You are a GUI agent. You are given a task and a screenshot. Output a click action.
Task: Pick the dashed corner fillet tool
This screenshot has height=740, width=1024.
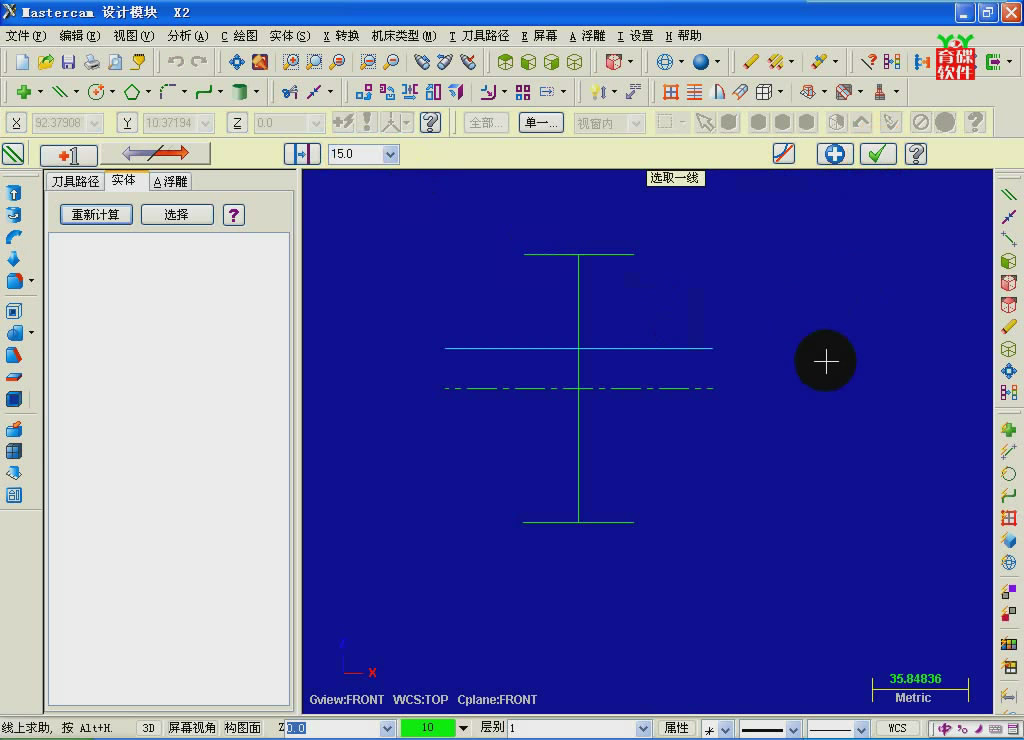(x=168, y=92)
